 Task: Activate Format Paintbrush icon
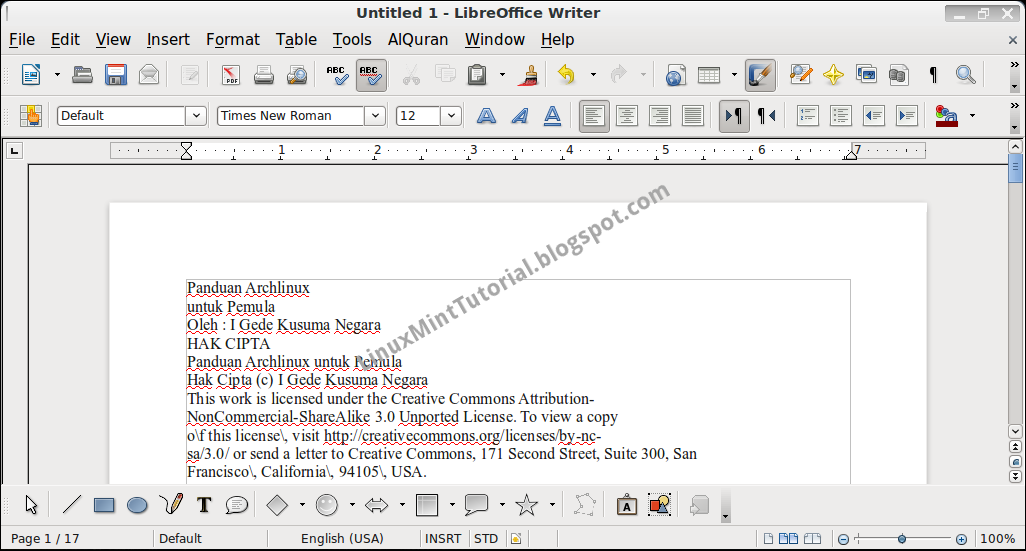point(529,75)
